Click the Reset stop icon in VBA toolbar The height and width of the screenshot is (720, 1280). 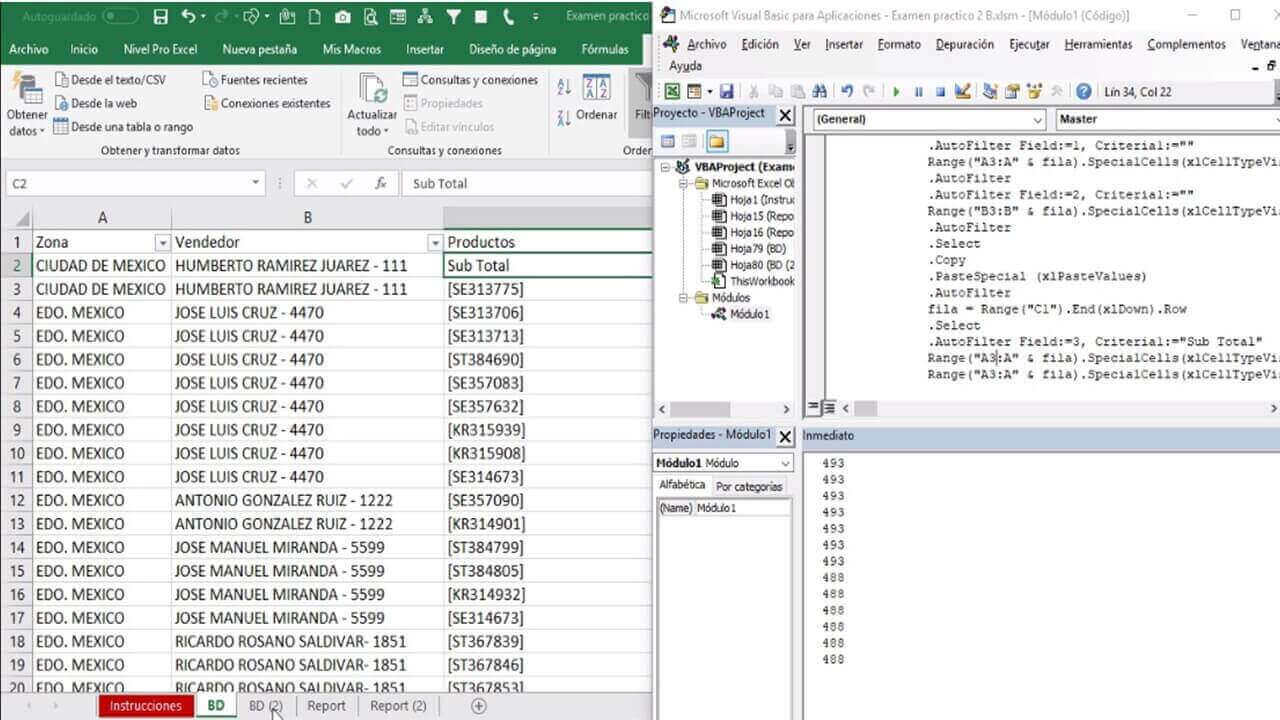[x=940, y=91]
